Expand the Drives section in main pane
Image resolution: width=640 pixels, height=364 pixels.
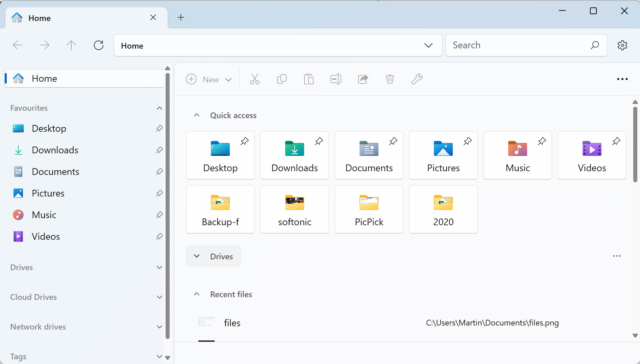click(x=213, y=256)
